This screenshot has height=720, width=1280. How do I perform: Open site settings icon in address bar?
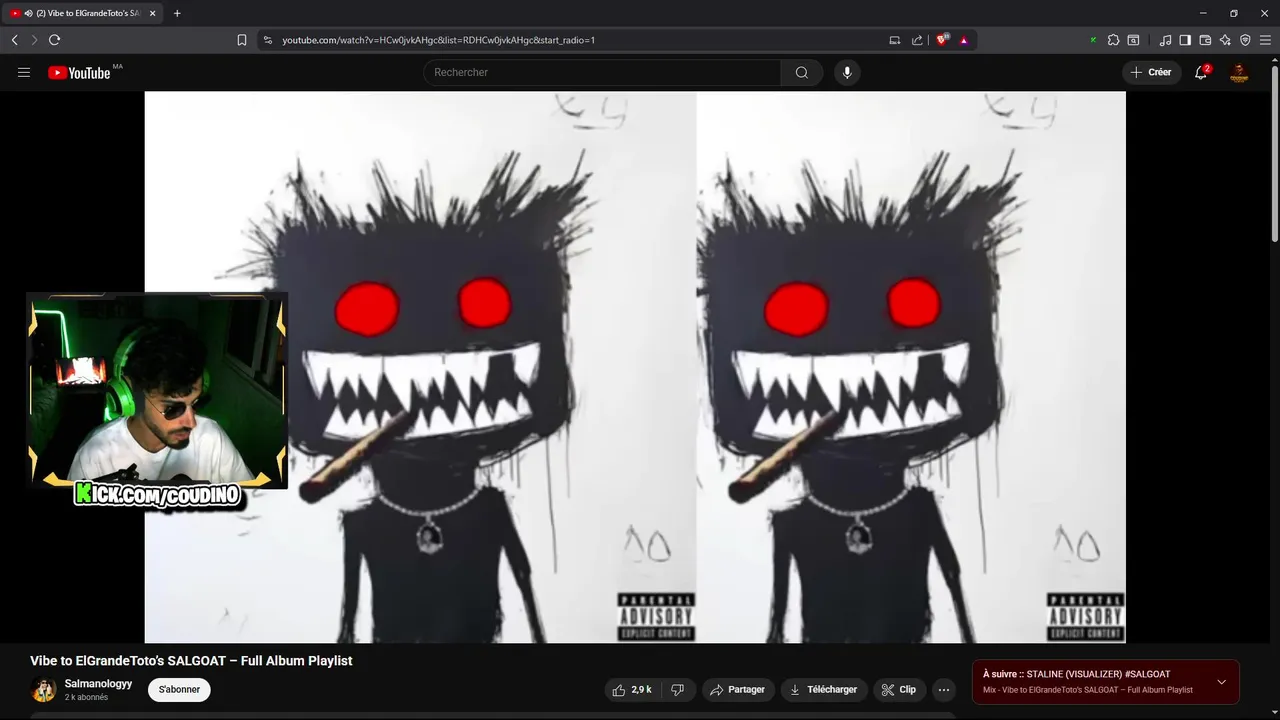click(267, 40)
